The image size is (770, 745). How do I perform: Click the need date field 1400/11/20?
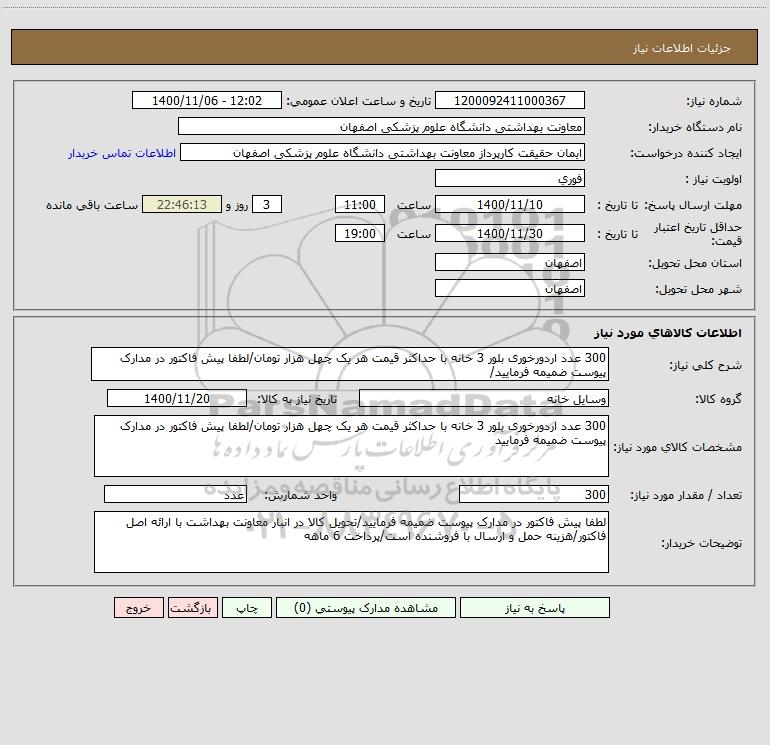pyautogui.click(x=177, y=398)
